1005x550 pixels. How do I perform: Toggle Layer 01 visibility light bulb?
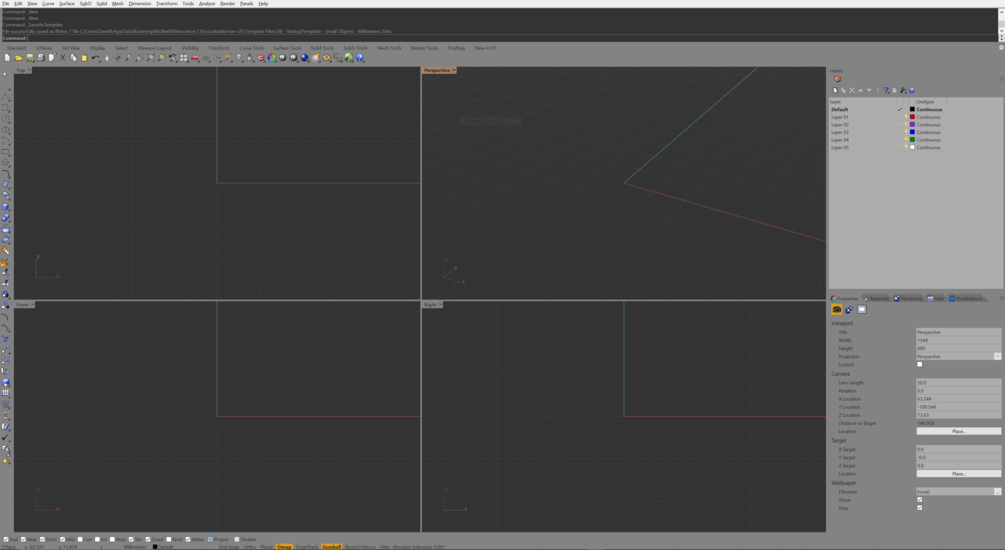point(906,117)
